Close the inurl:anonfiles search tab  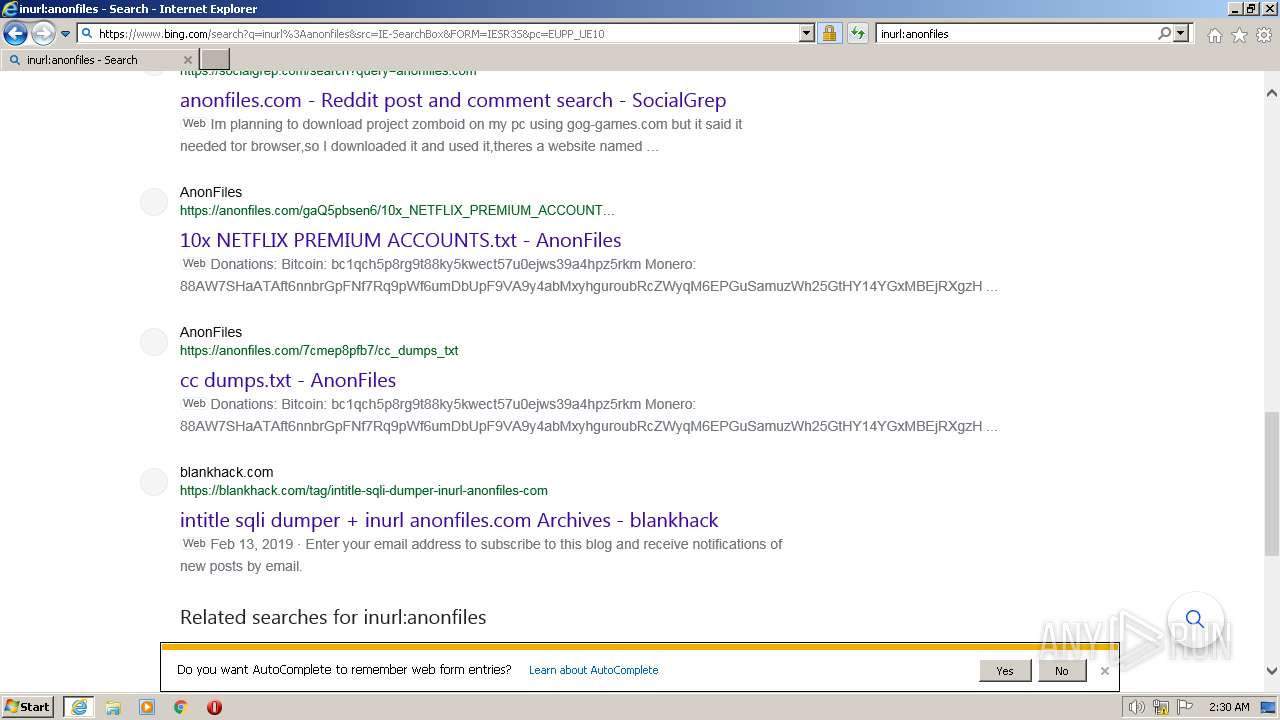tap(187, 60)
